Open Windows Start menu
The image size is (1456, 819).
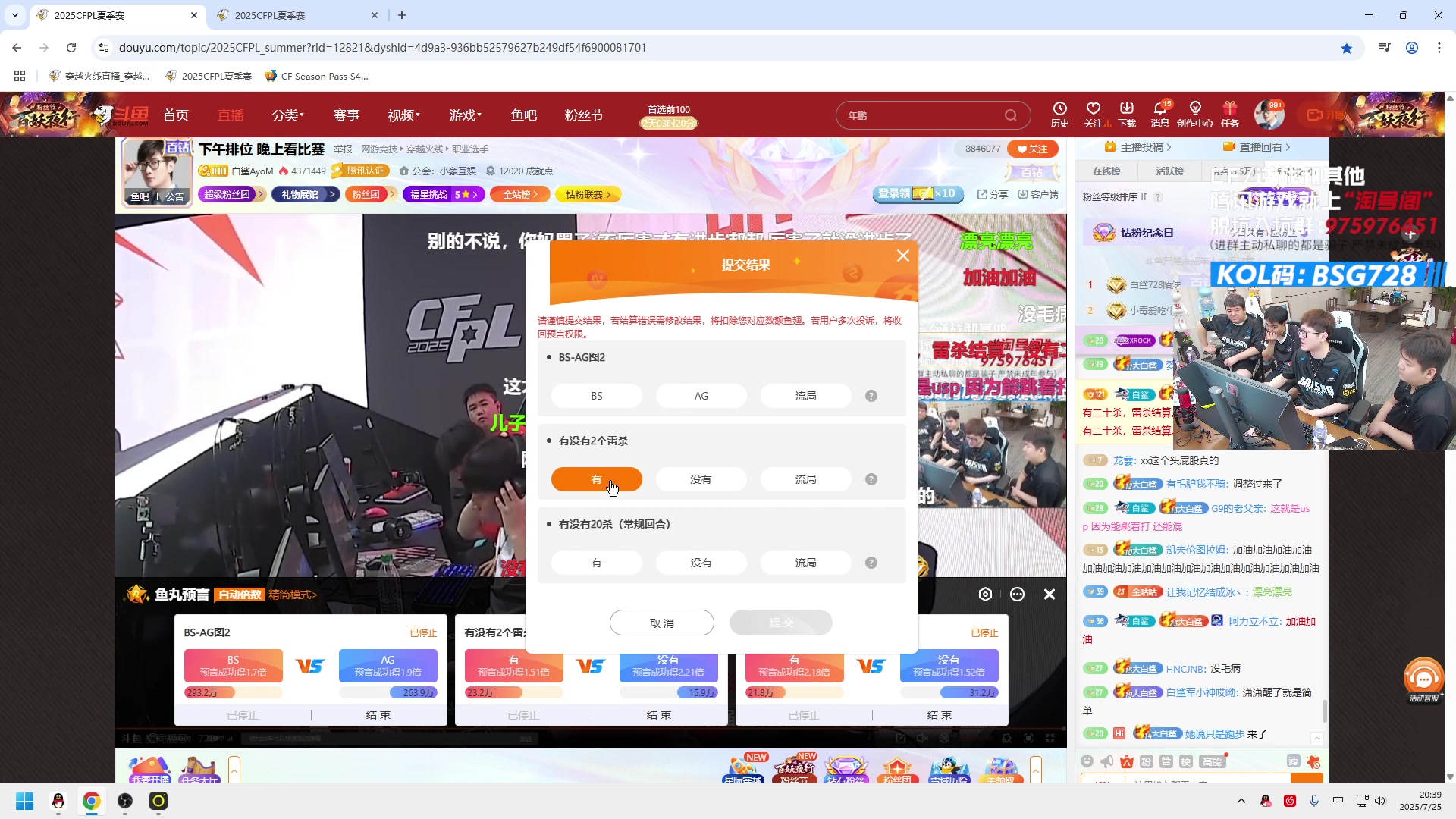[x=24, y=801]
